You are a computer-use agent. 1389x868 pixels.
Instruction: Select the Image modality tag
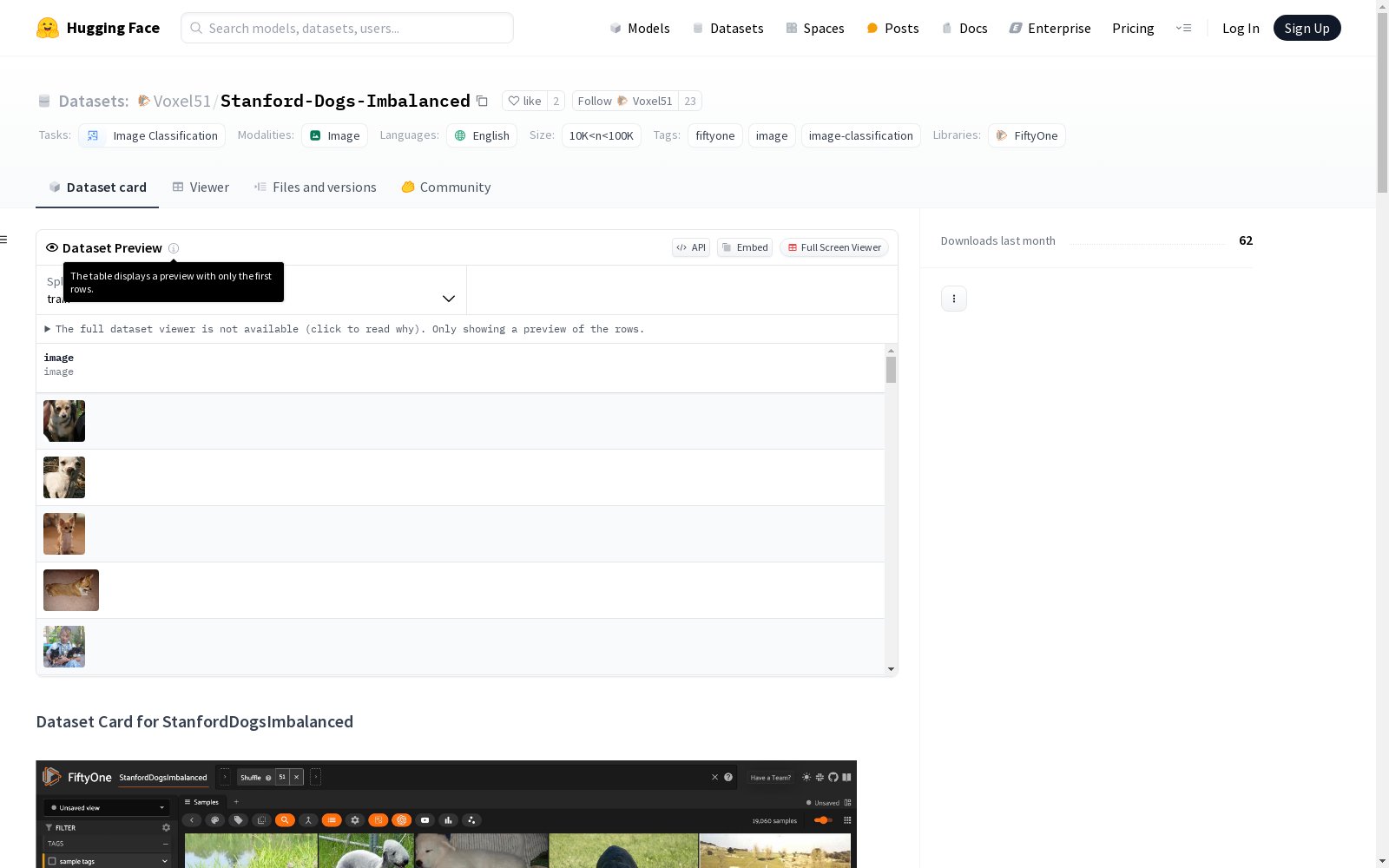334,135
